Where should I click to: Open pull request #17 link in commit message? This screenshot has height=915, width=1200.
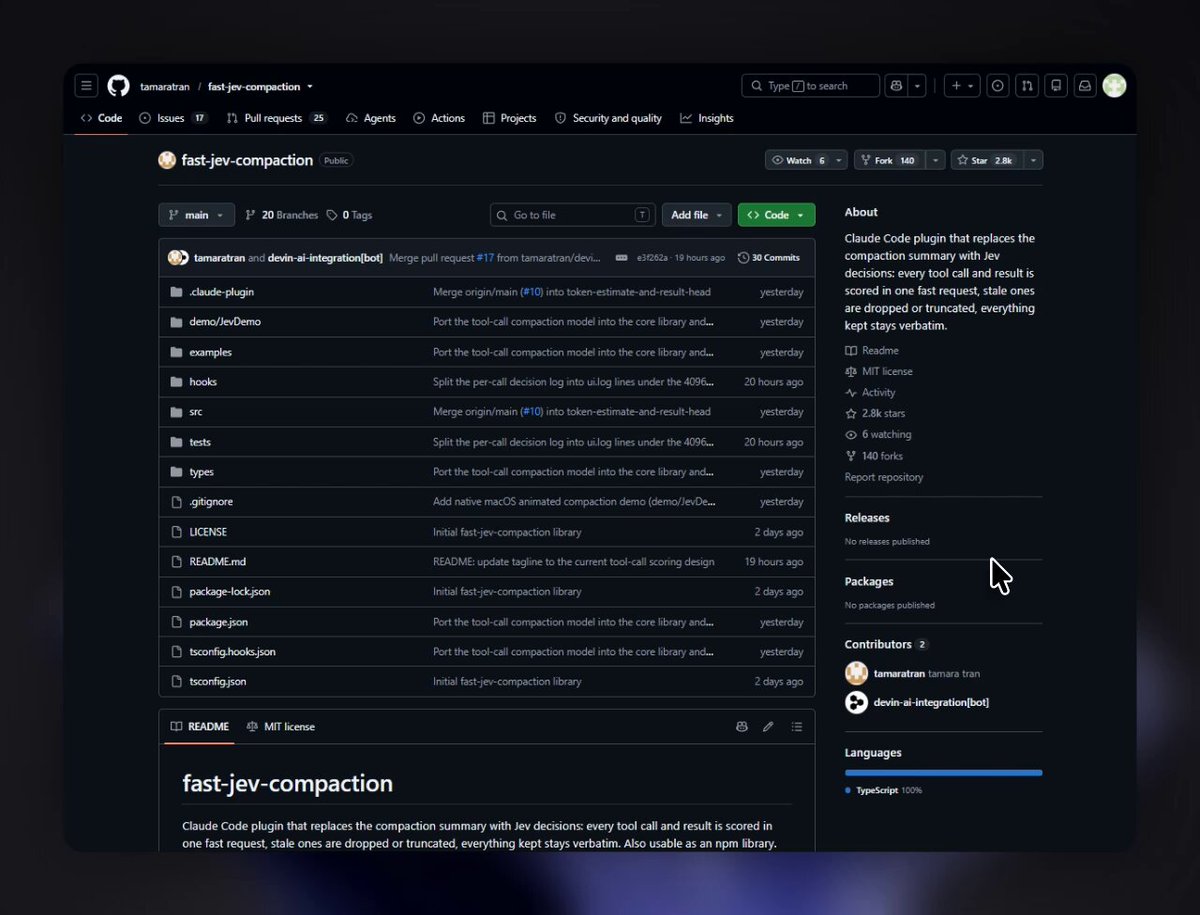click(485, 258)
